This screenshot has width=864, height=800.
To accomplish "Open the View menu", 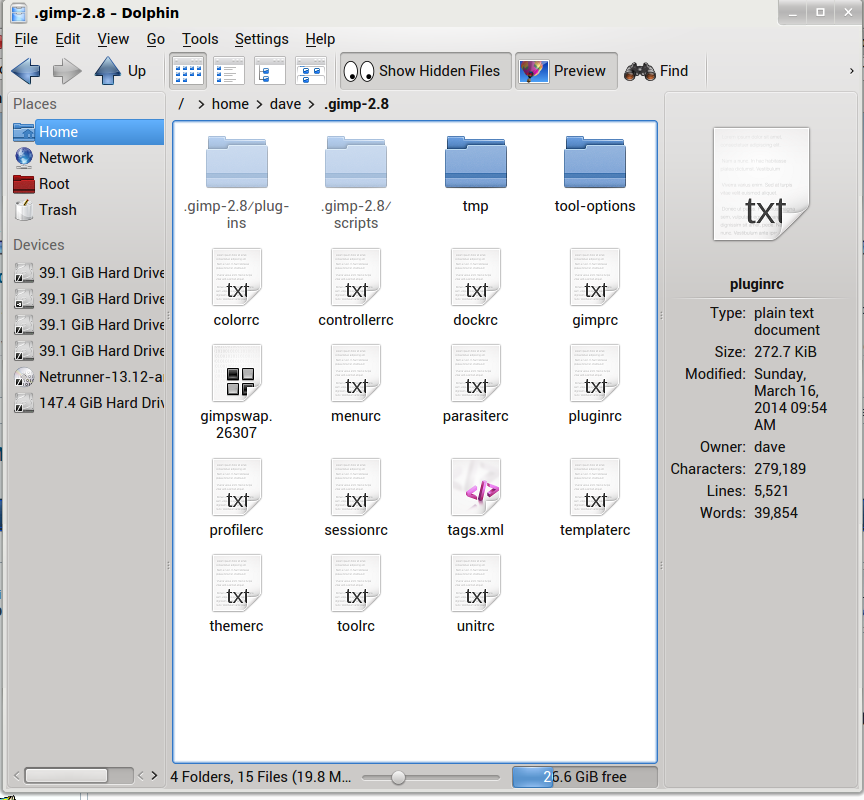I will pos(113,39).
